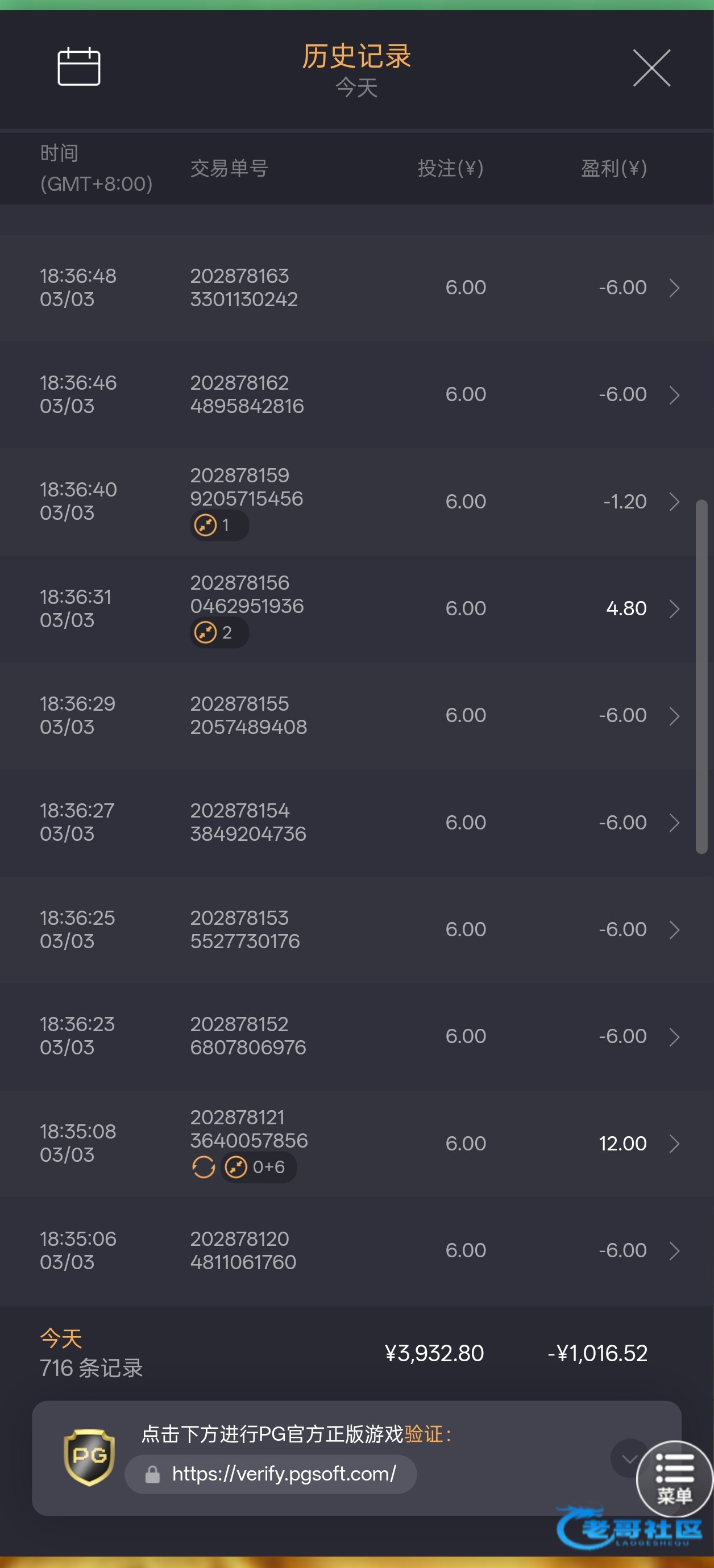
Task: Open the 菜单 menu button
Action: [x=674, y=1478]
